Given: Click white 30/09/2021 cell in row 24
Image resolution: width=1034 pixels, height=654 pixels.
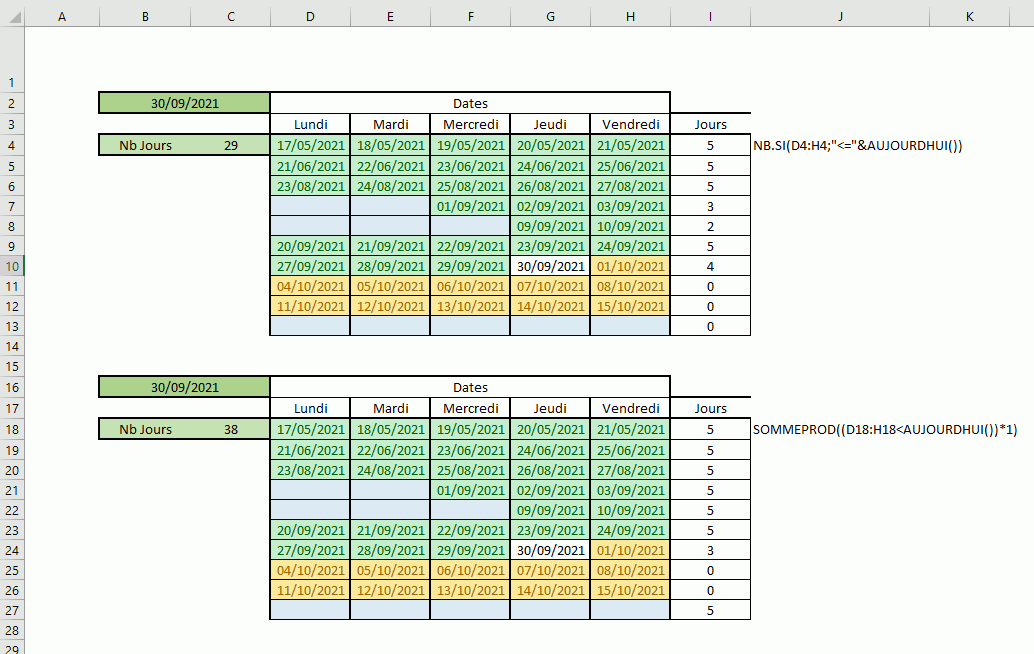Looking at the screenshot, I should click(x=550, y=550).
